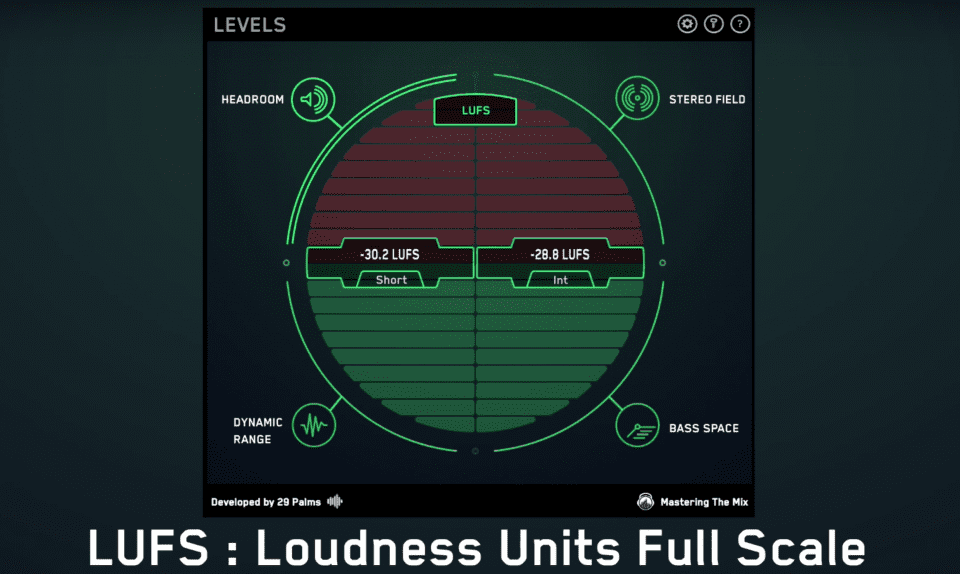Click the BASS SPACE label
The width and height of the screenshot is (960, 574).
click(x=703, y=428)
